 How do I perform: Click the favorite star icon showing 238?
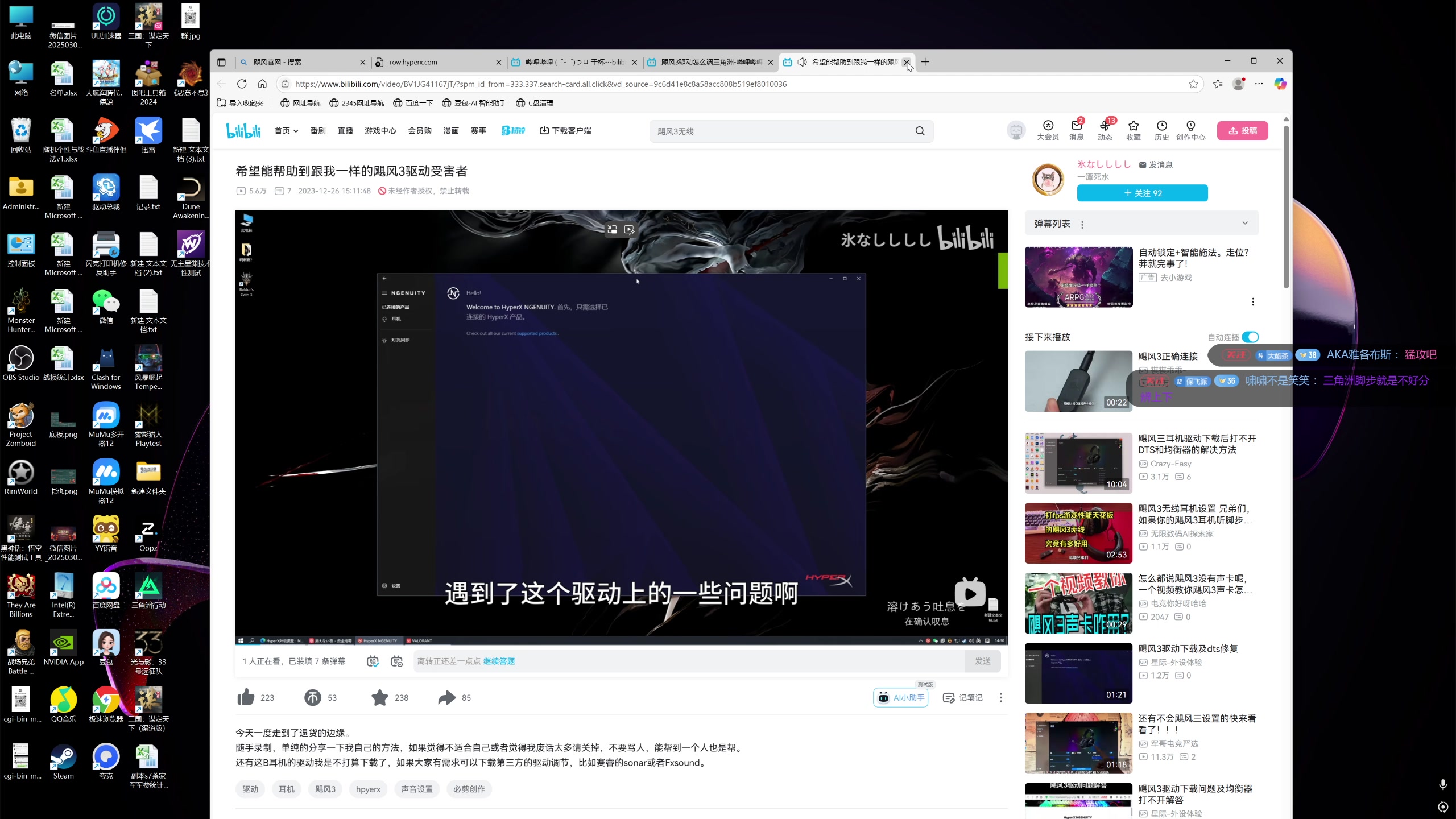tap(379, 697)
